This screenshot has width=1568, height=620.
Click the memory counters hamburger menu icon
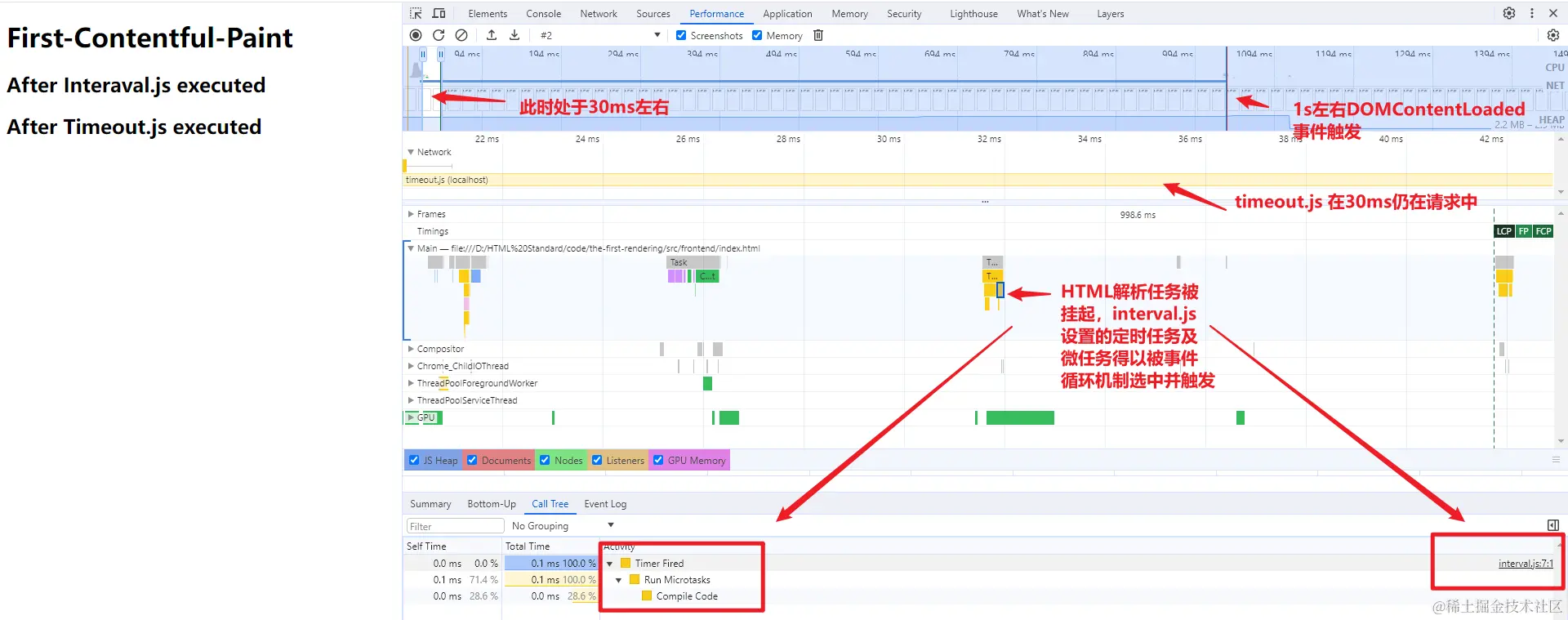click(x=1556, y=460)
